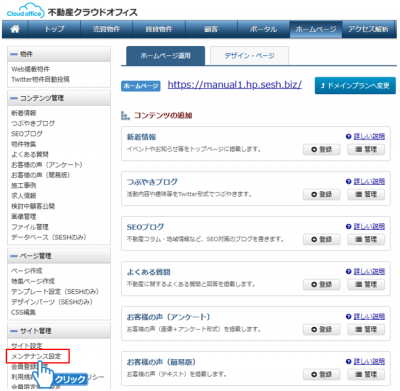Switch to ホームページ運用 tab
This screenshot has height=391, width=400.
pyautogui.click(x=165, y=56)
